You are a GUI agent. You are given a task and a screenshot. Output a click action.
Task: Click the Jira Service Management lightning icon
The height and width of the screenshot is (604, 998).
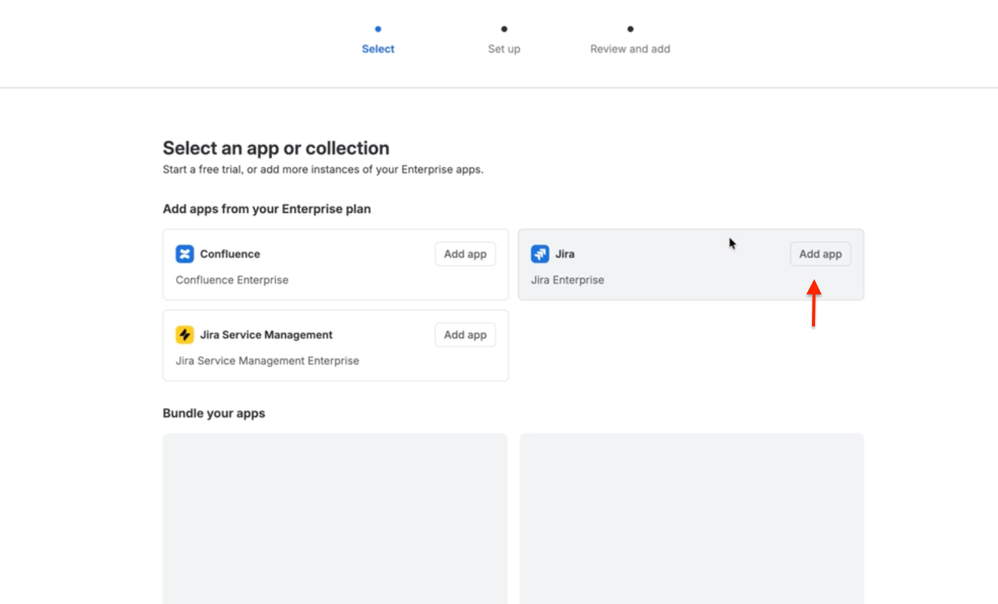(x=185, y=335)
